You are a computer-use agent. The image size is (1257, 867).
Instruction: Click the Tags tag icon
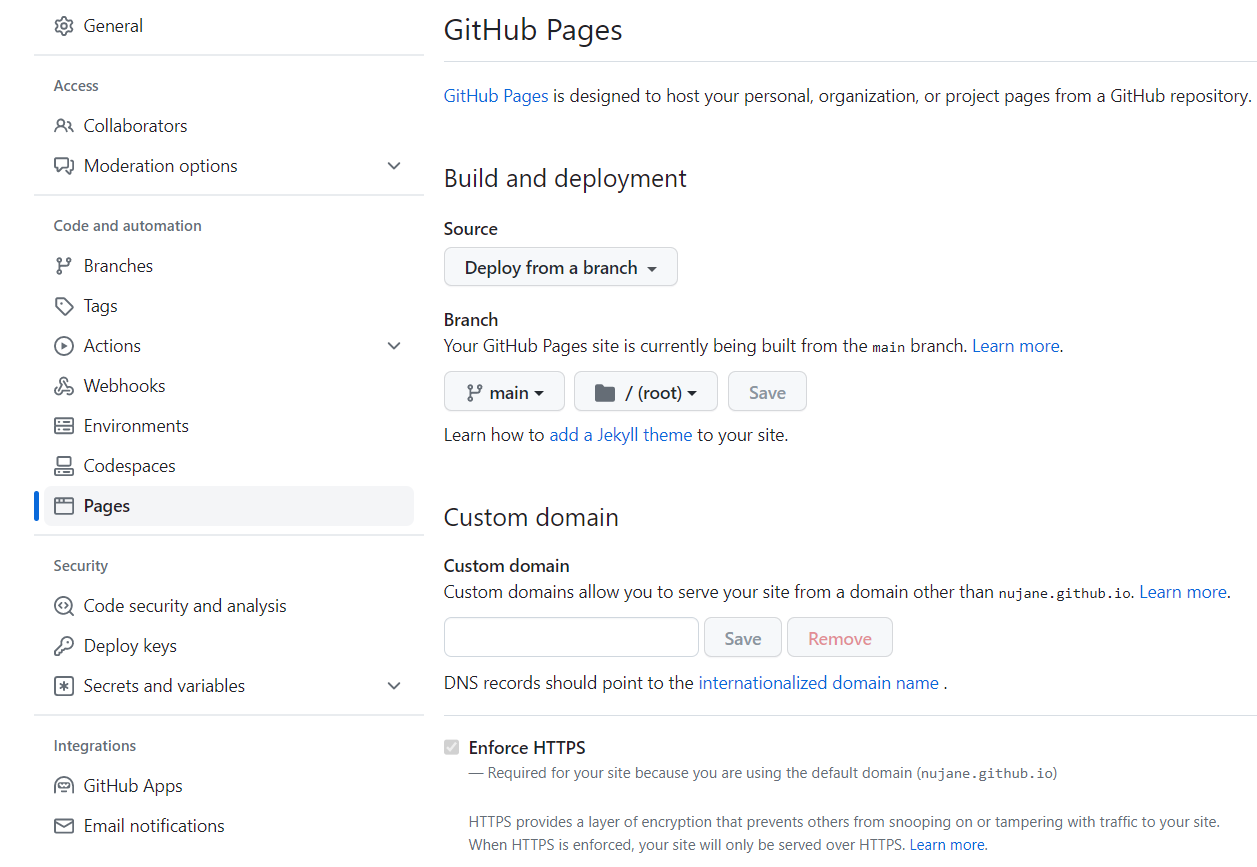tap(64, 306)
